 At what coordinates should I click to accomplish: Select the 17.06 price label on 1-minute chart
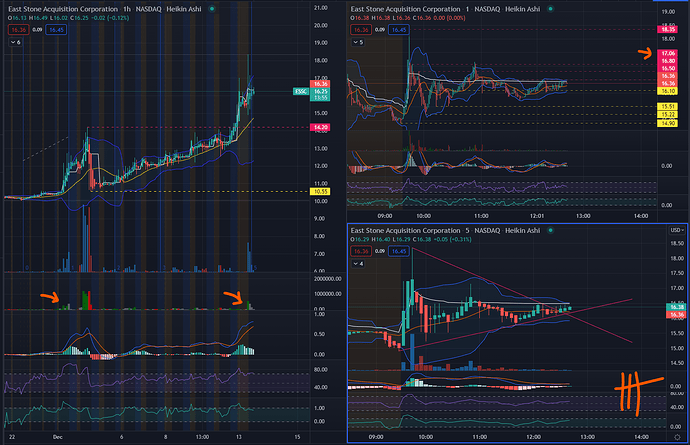[668, 53]
